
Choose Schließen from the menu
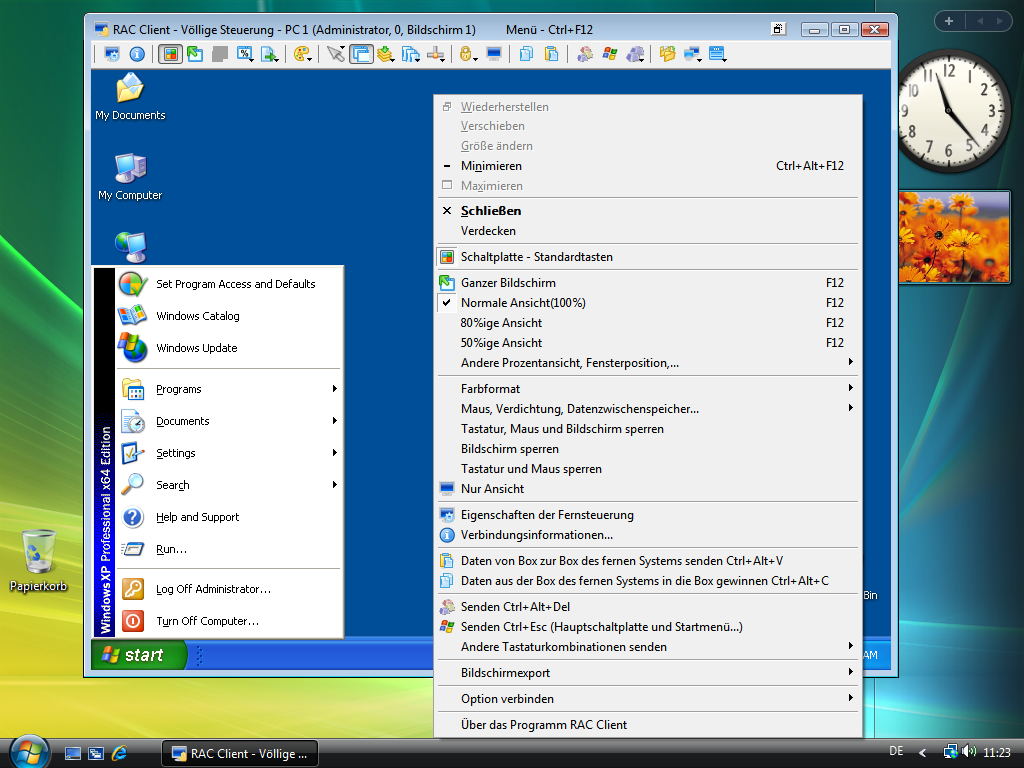pyautogui.click(x=648, y=211)
